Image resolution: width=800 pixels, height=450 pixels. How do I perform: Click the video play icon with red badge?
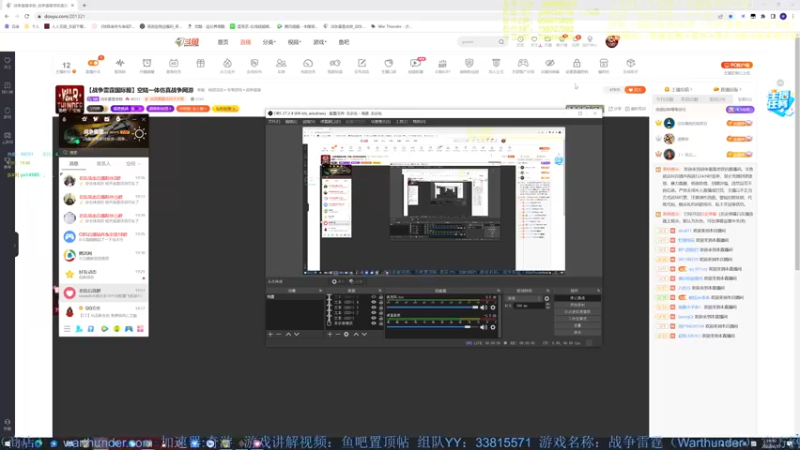(415, 63)
